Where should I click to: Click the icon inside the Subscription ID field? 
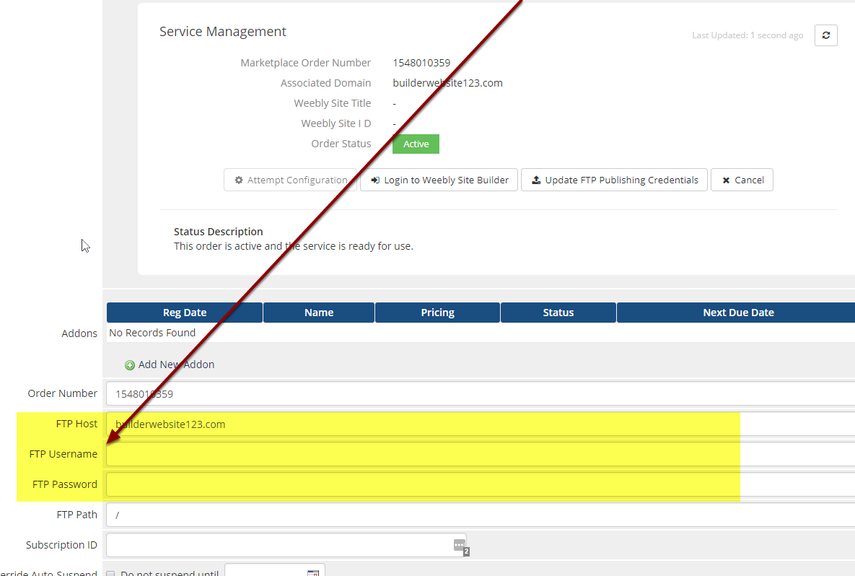tap(461, 547)
